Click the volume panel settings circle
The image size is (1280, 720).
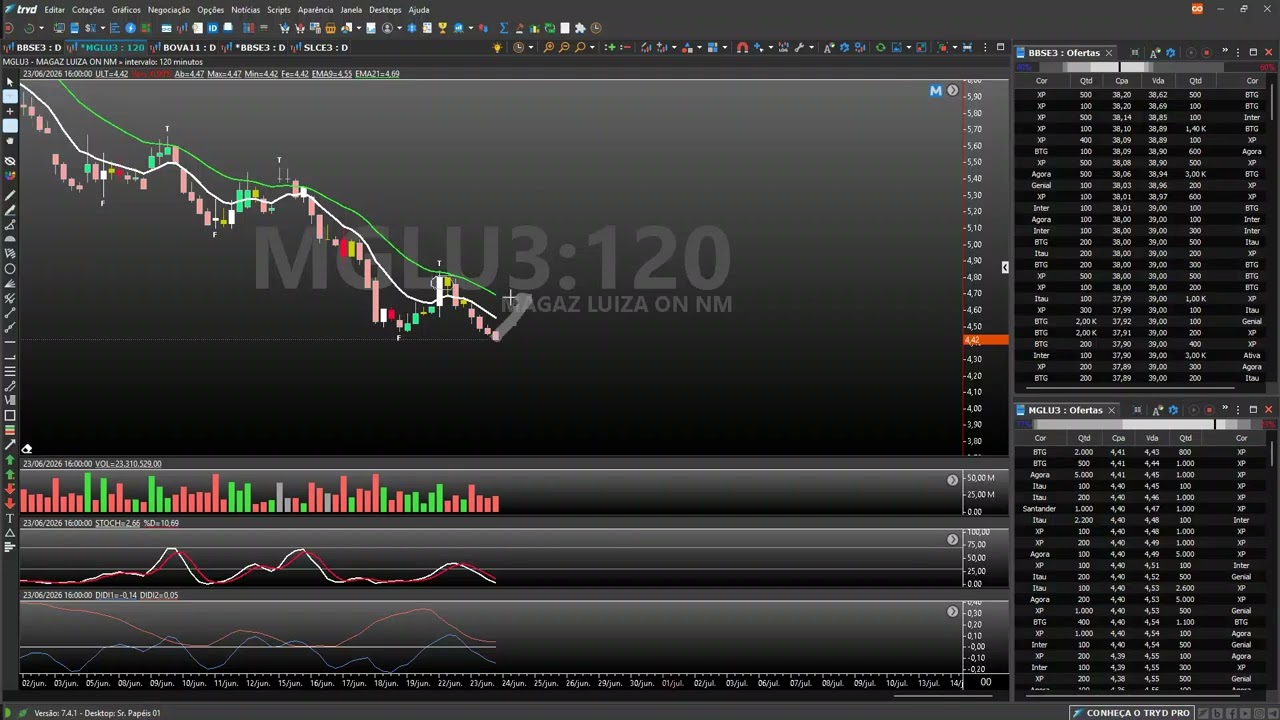[952, 481]
